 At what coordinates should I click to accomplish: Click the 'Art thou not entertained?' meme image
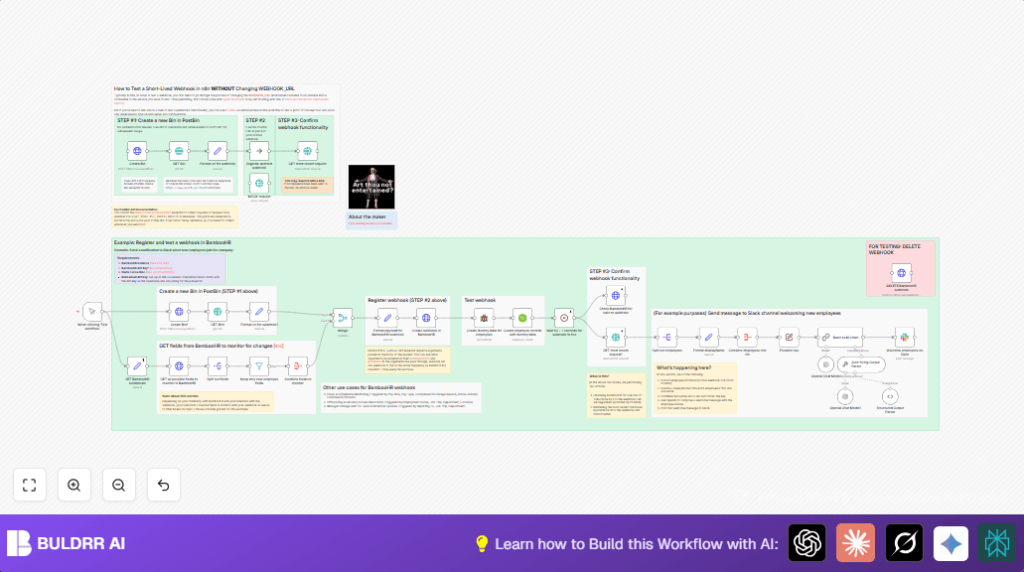(x=371, y=187)
